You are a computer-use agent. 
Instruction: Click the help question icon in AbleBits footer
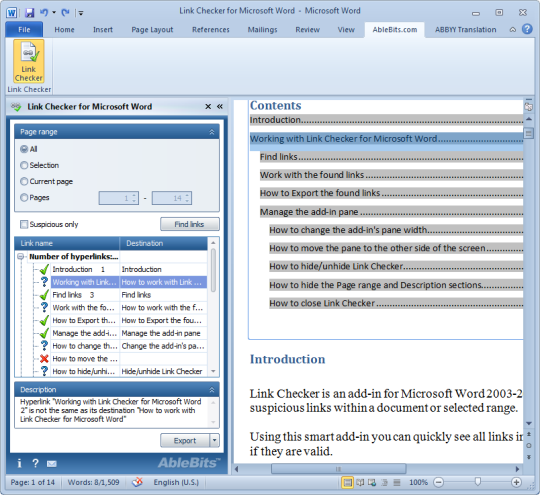click(35, 463)
